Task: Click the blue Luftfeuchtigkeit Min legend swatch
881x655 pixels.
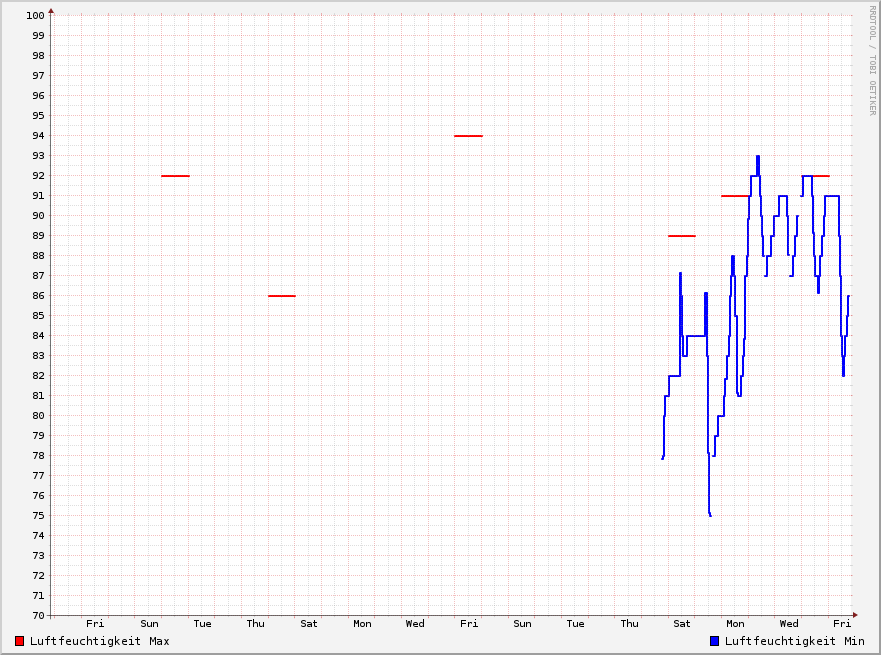Action: pos(715,641)
